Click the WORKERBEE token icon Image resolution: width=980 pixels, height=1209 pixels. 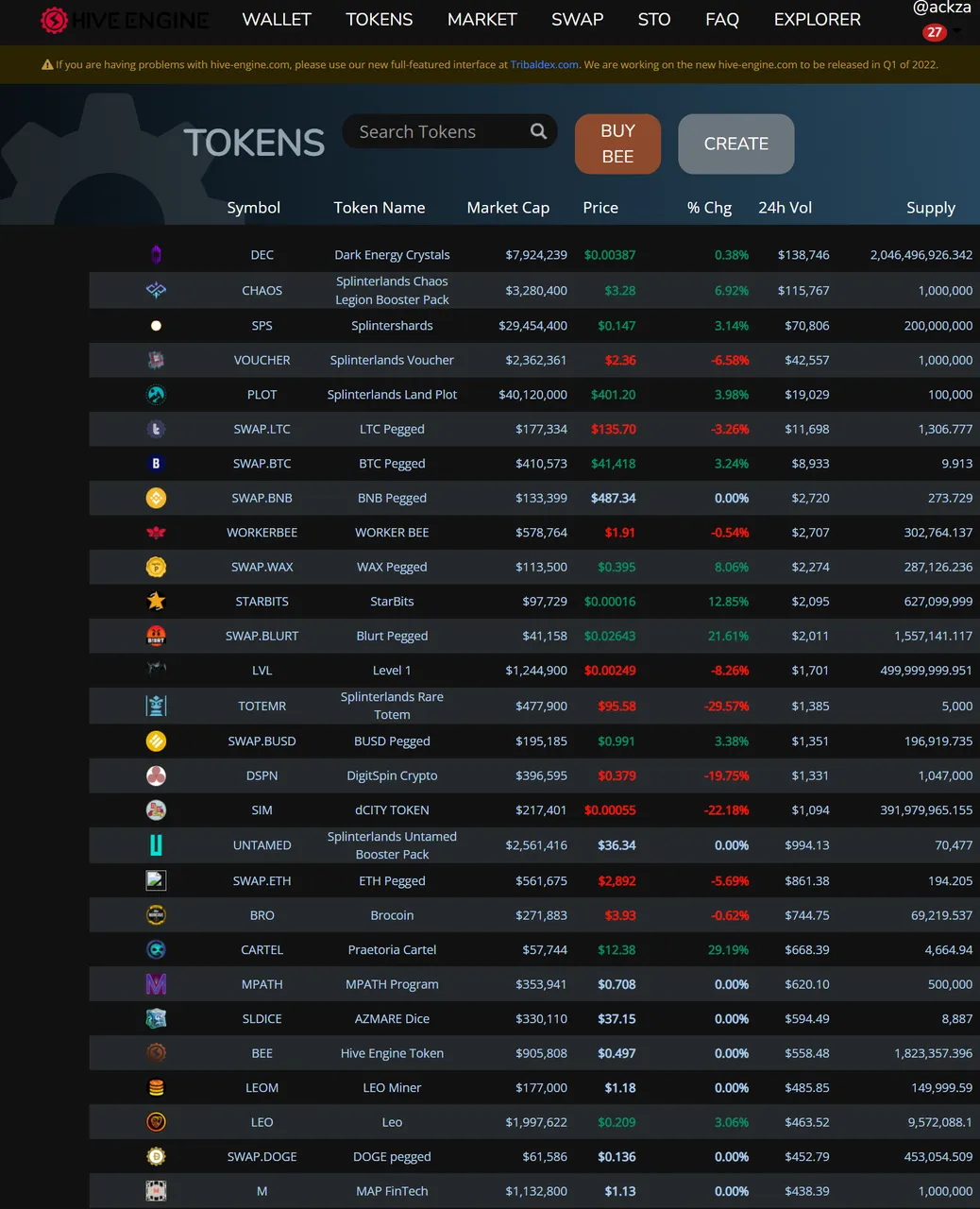(x=156, y=533)
